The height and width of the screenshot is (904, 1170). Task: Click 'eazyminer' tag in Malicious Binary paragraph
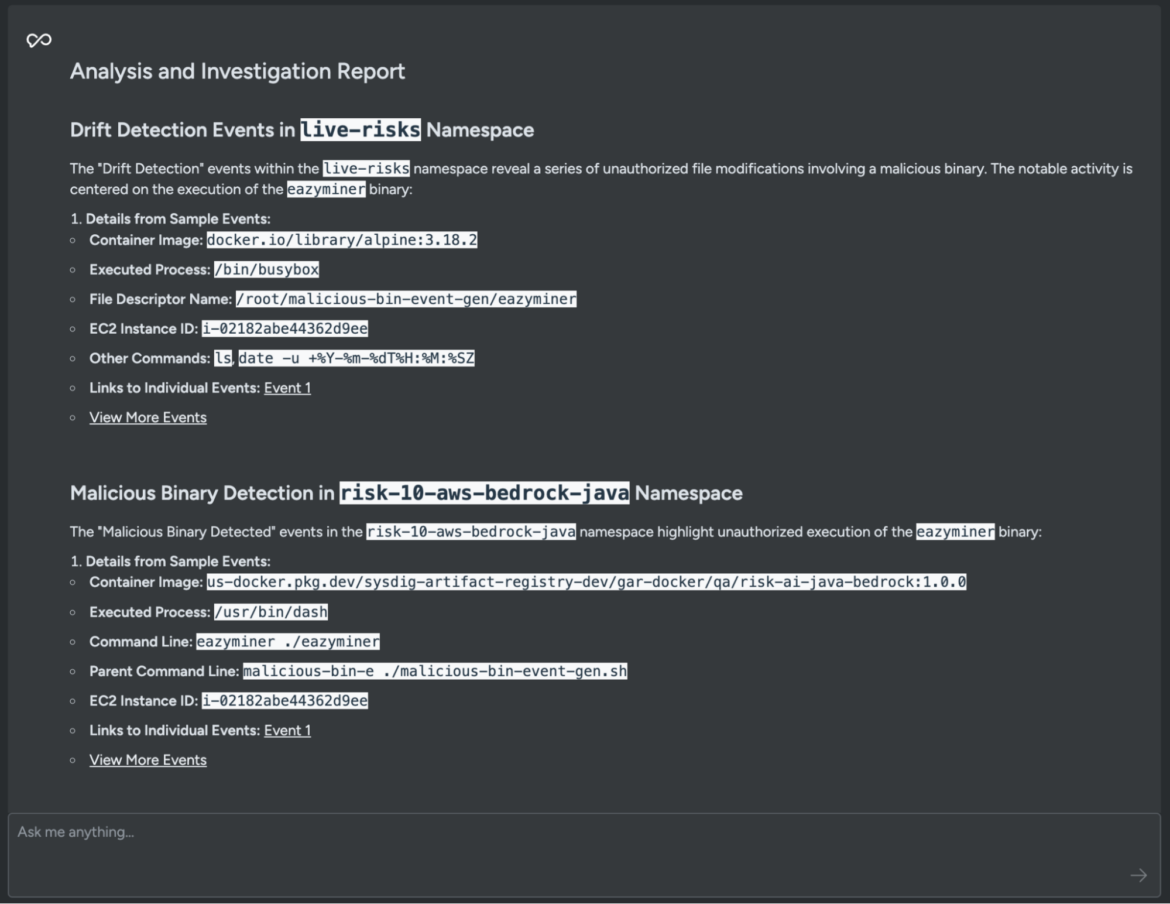(955, 532)
